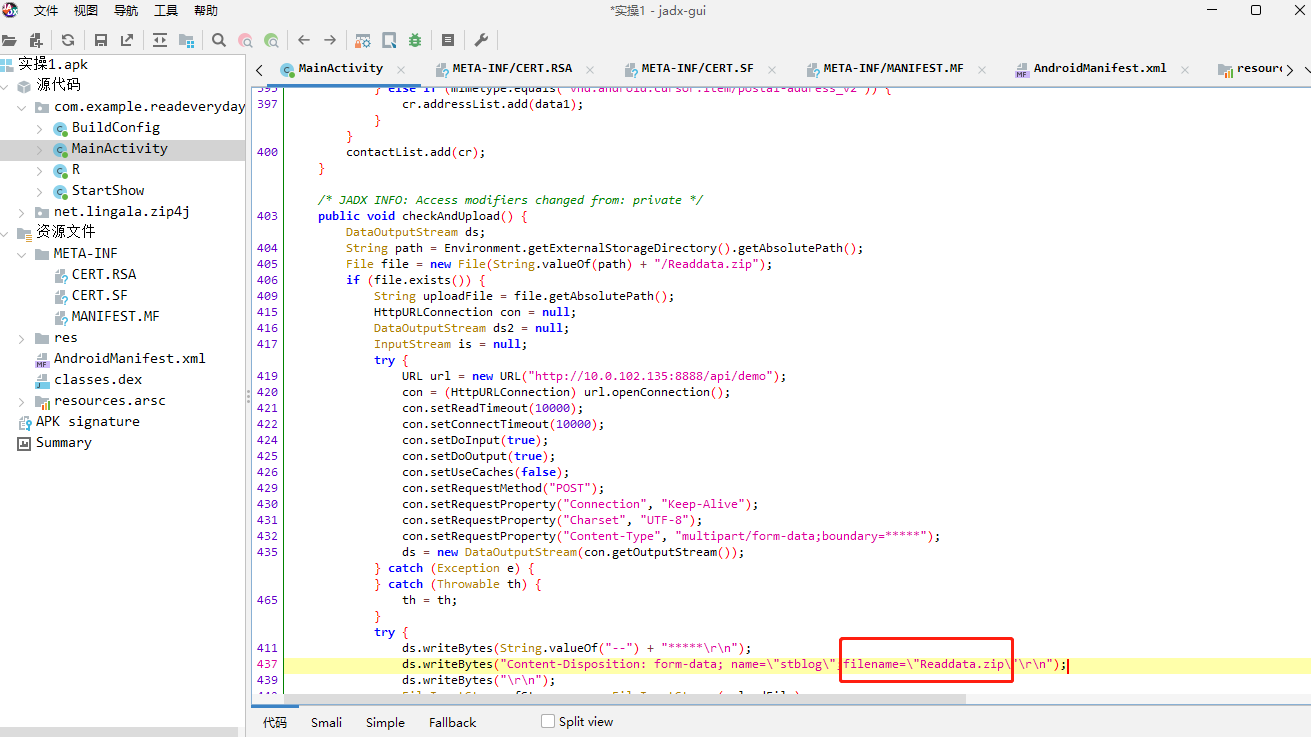Viewport: 1311px width, 737px height.
Task: Open the 文件 menu
Action: [x=46, y=11]
